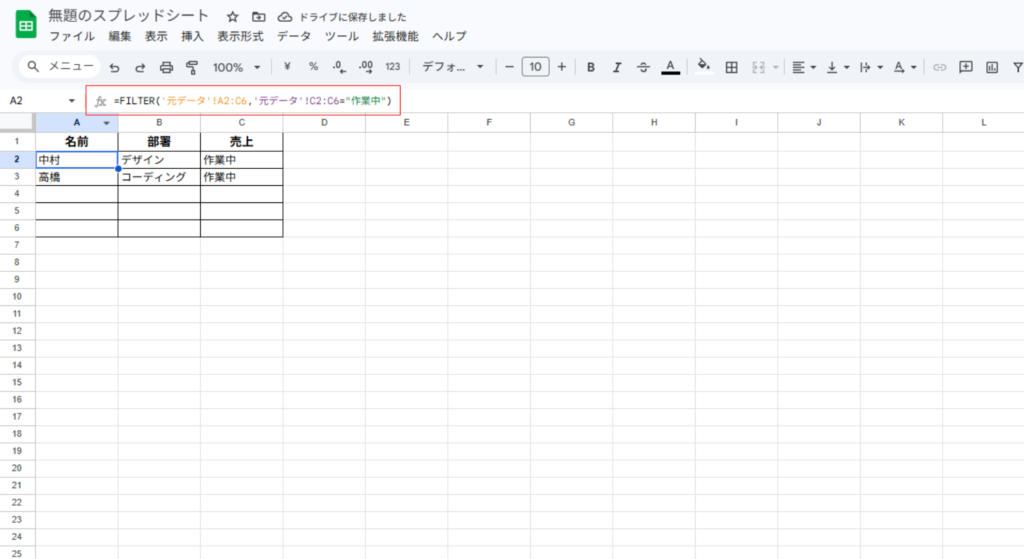Screen dimensions: 1024x559
Task: Open the ヘルプ menu
Action: coord(449,37)
